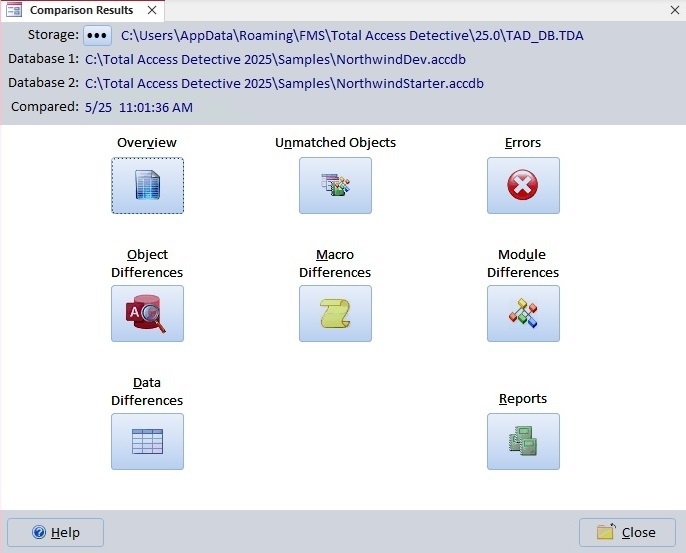The image size is (686, 553).
Task: Close the Comparison Results tab with its X
Action: tap(151, 10)
